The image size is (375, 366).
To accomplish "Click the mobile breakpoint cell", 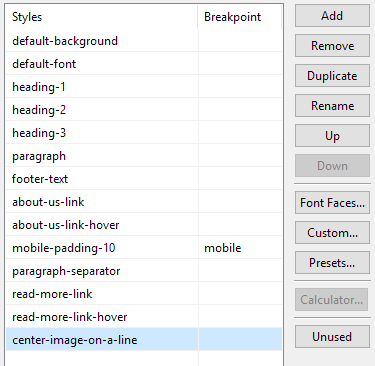I will pyautogui.click(x=240, y=248).
